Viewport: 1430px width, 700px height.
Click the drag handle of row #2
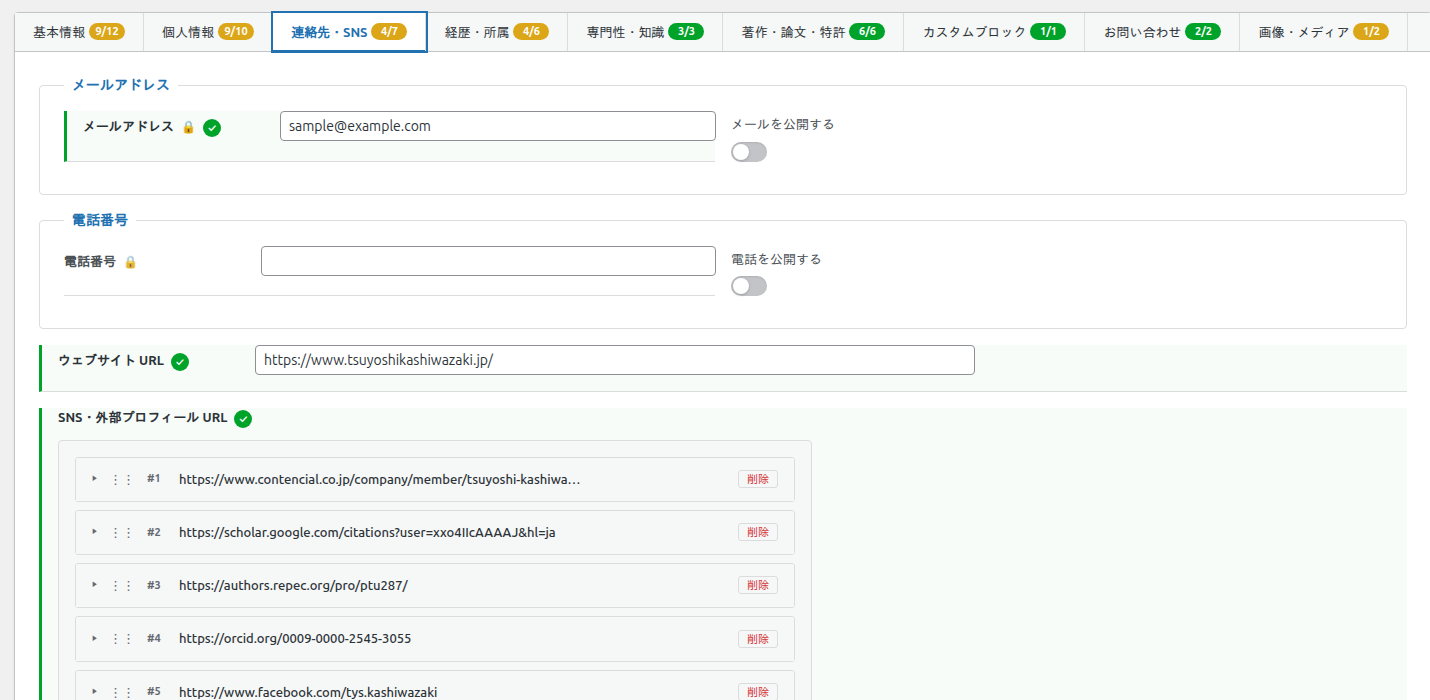tap(122, 532)
